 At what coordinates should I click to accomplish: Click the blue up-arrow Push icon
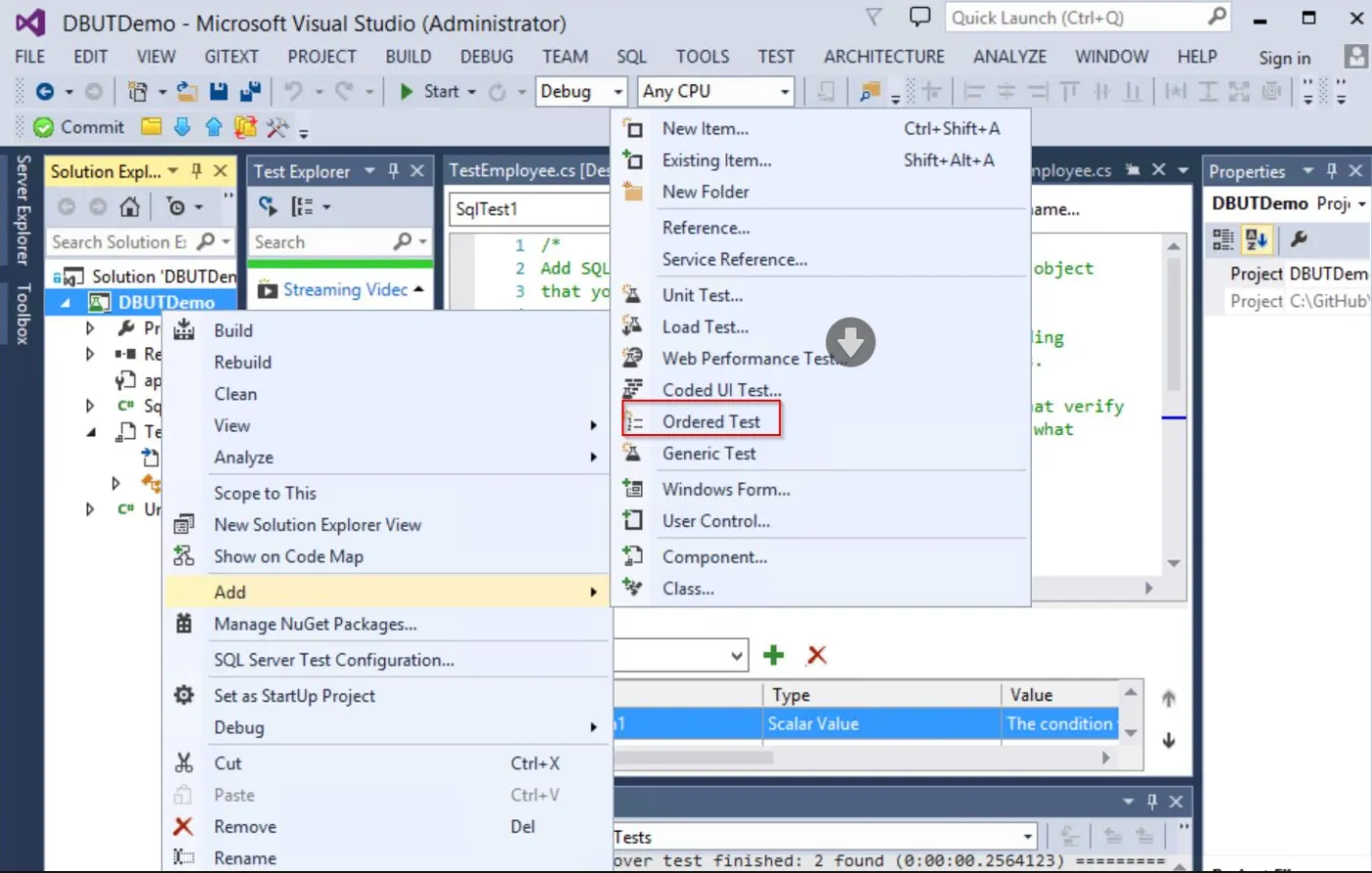click(x=214, y=127)
